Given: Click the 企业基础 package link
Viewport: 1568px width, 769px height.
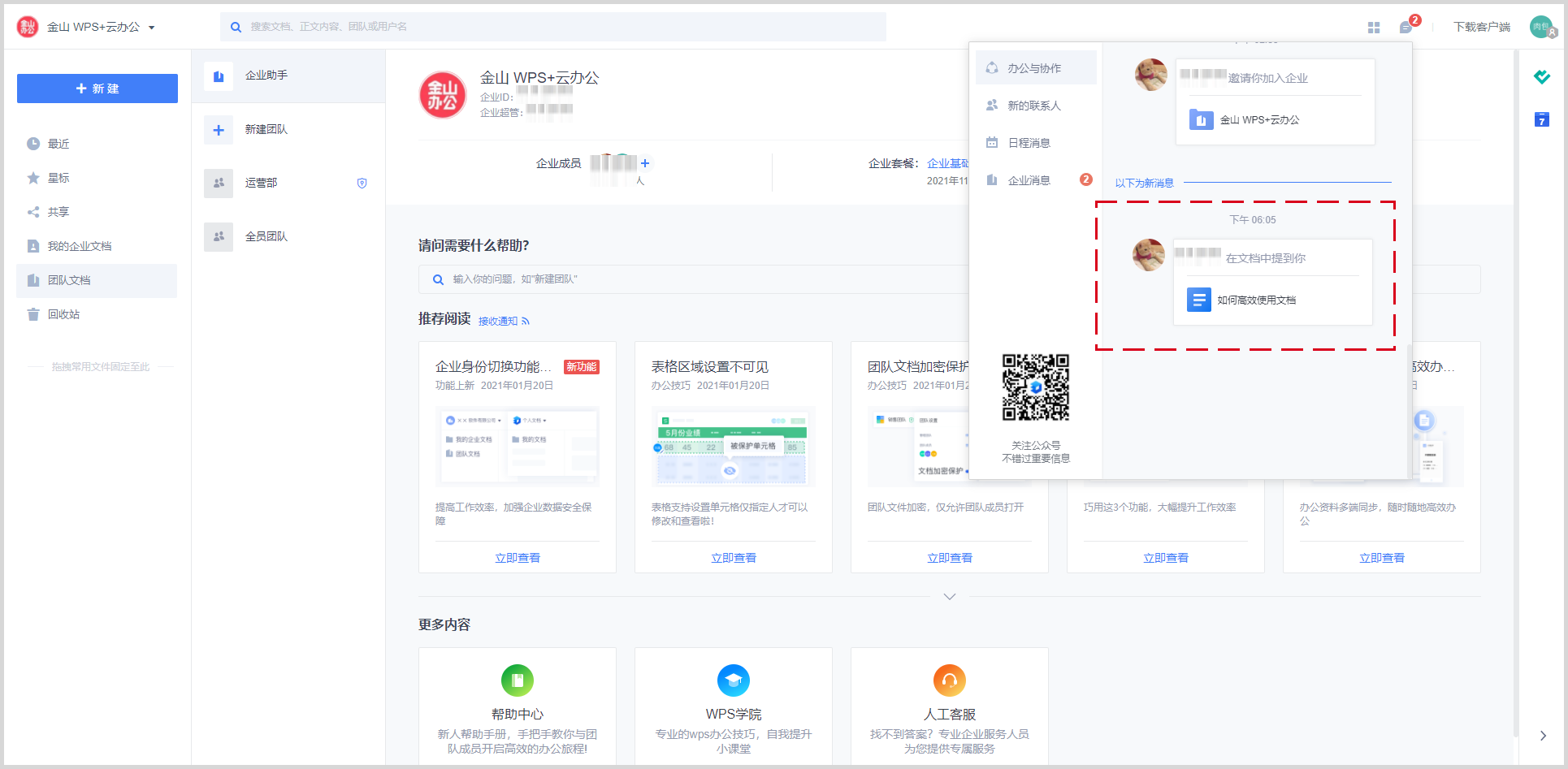Looking at the screenshot, I should pos(947,163).
